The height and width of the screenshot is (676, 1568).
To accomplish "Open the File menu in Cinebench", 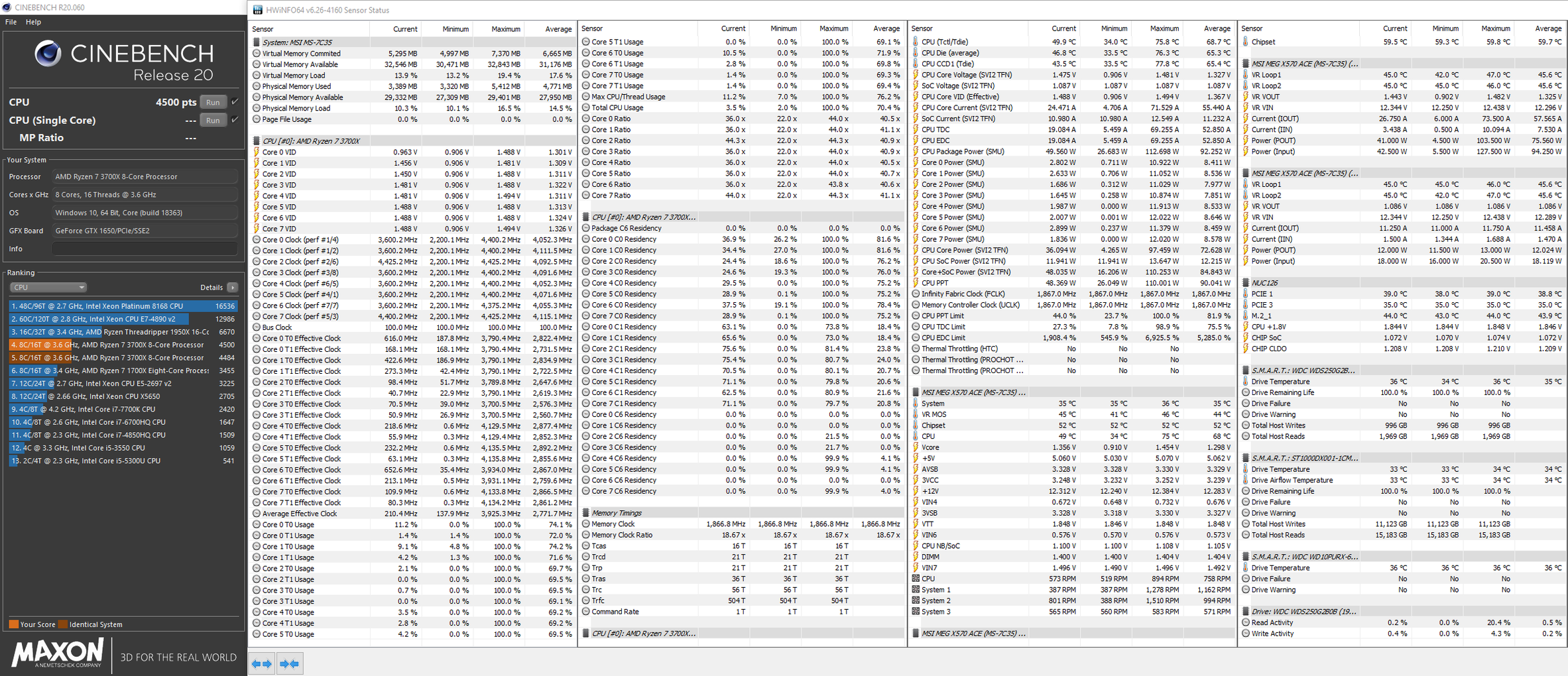I will [11, 22].
